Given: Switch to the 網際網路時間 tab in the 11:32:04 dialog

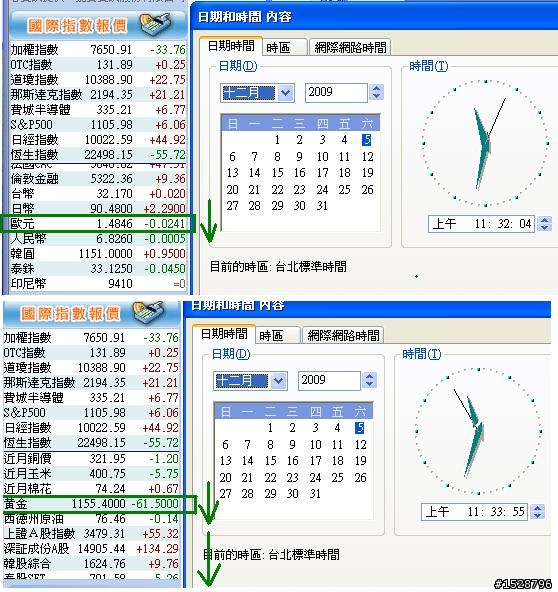Looking at the screenshot, I should (350, 48).
